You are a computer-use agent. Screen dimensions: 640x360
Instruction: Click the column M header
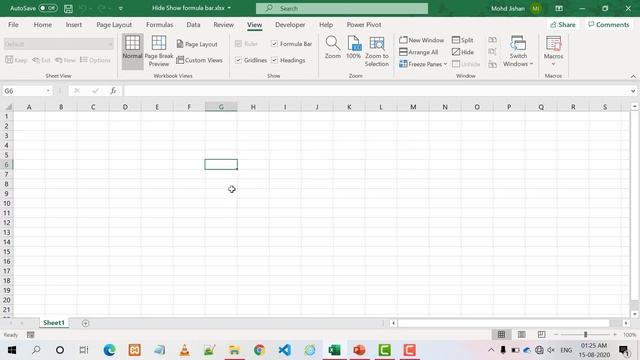413,107
